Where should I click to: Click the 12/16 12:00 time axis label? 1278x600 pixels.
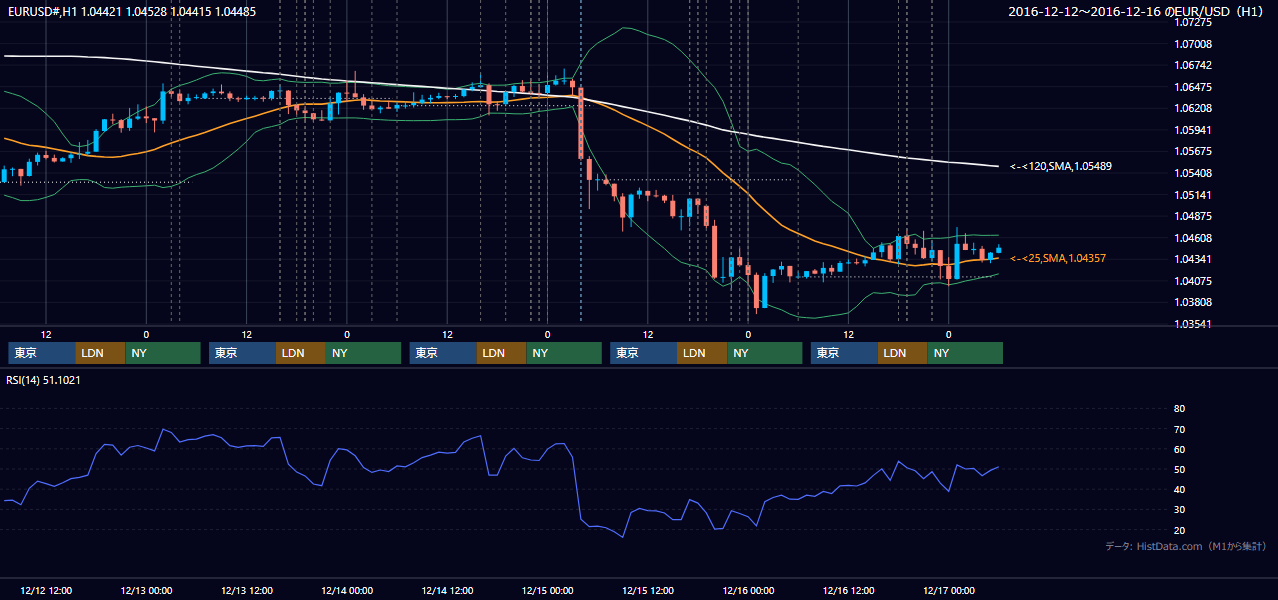(849, 590)
